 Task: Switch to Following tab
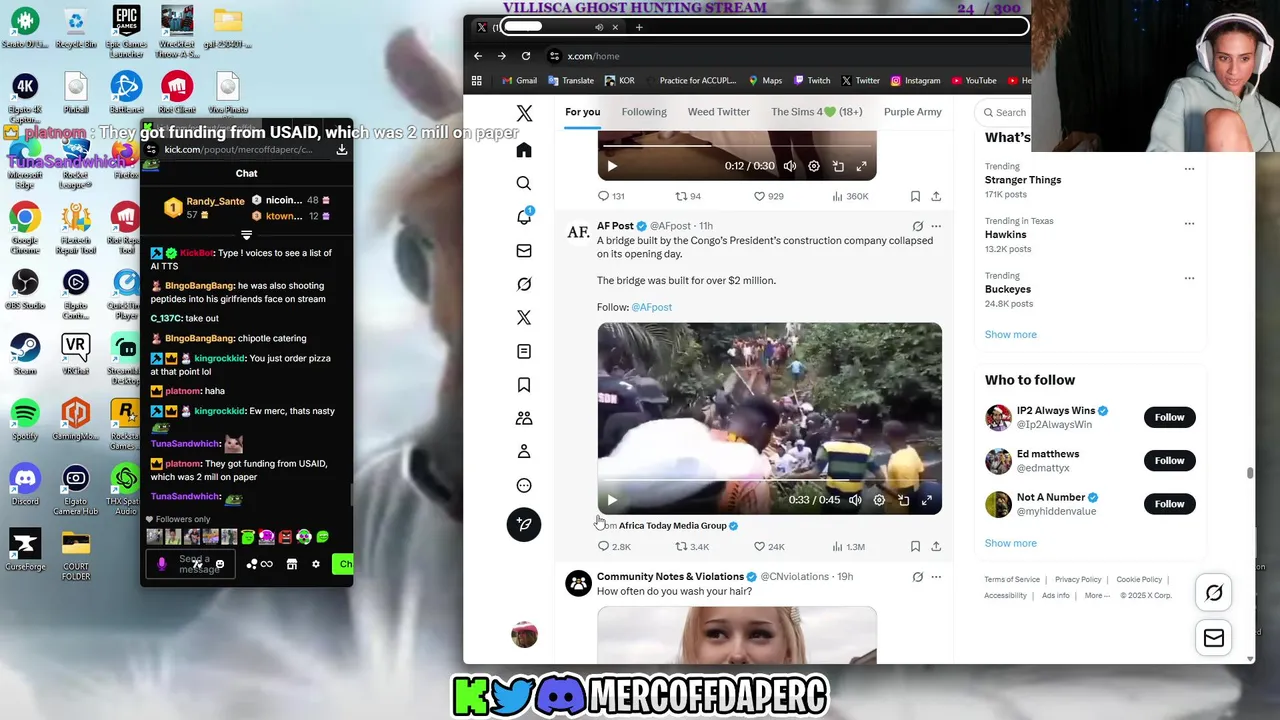644,112
